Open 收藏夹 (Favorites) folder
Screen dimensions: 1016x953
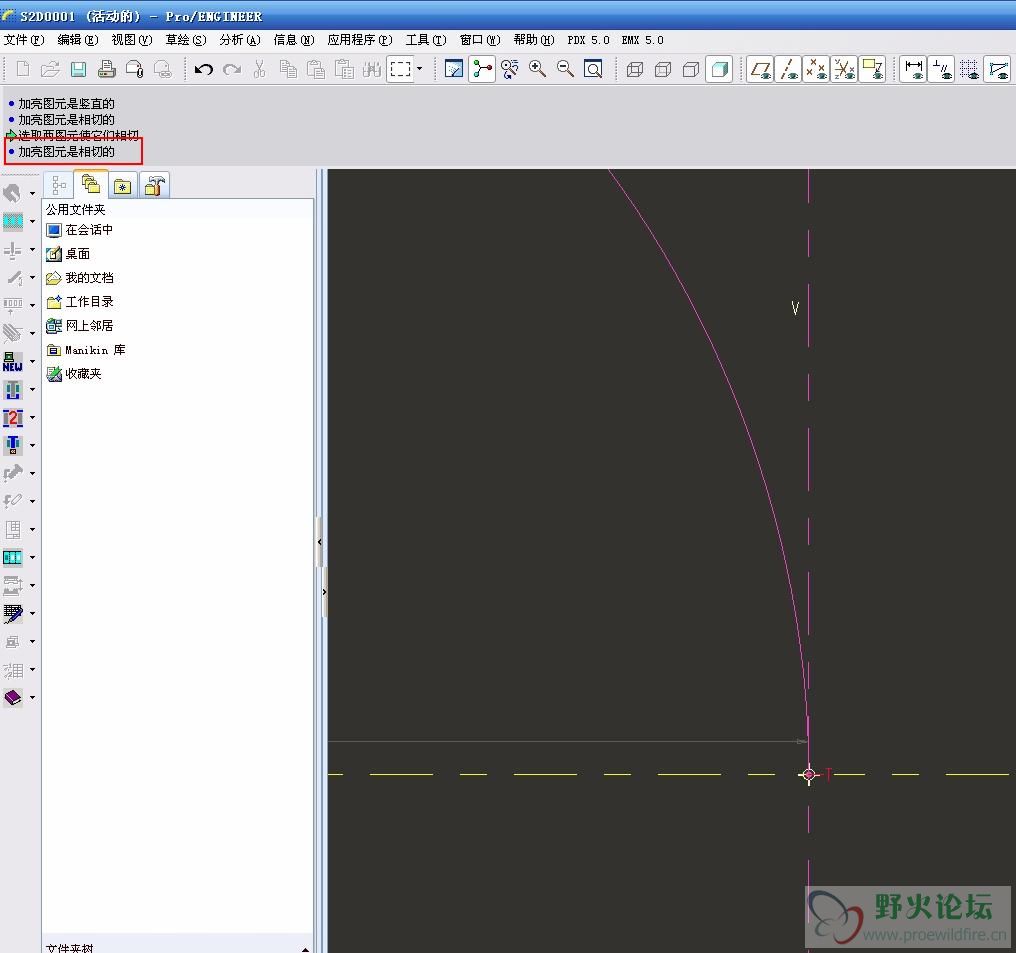click(74, 374)
